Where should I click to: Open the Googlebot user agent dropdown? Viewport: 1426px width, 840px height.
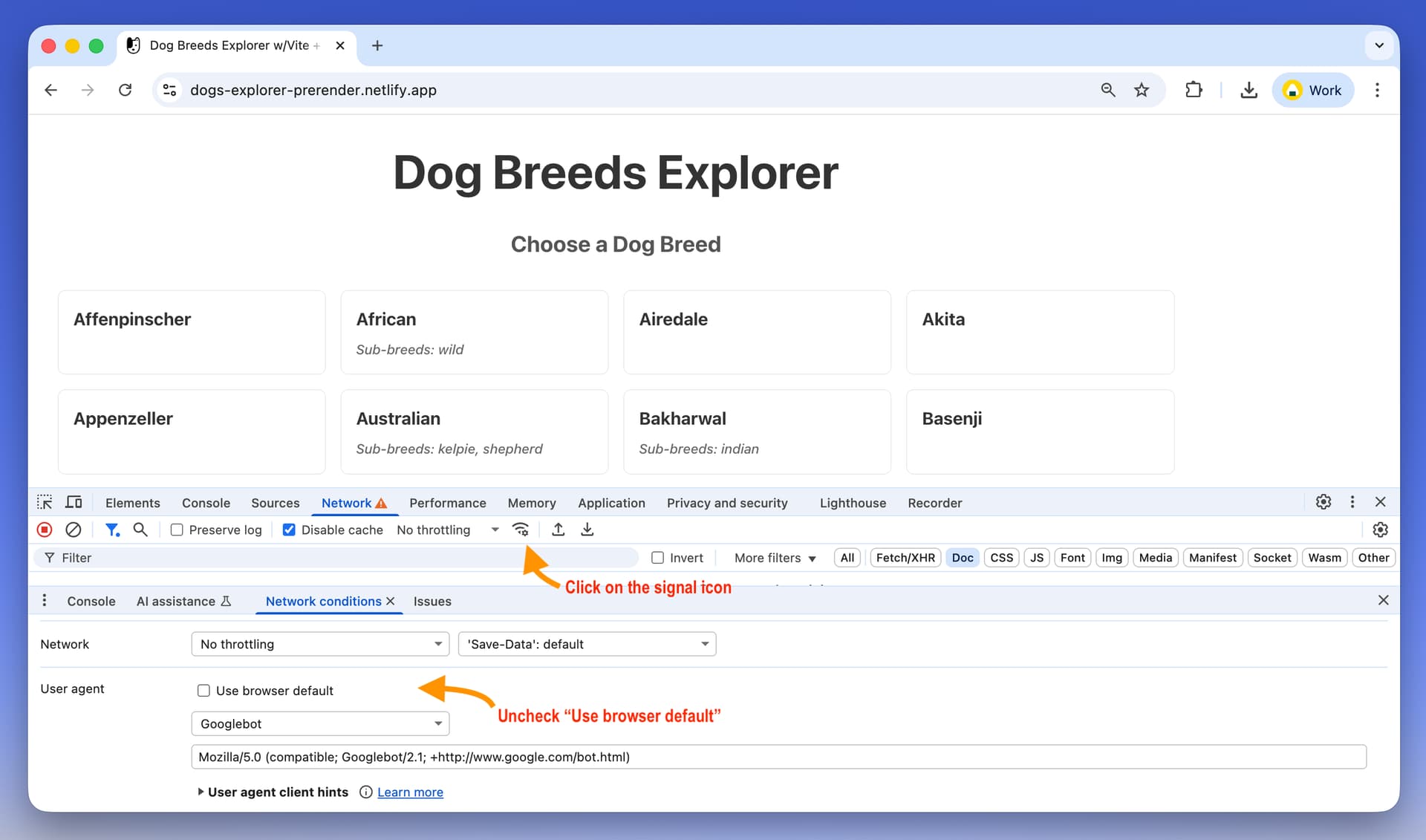pyautogui.click(x=320, y=723)
